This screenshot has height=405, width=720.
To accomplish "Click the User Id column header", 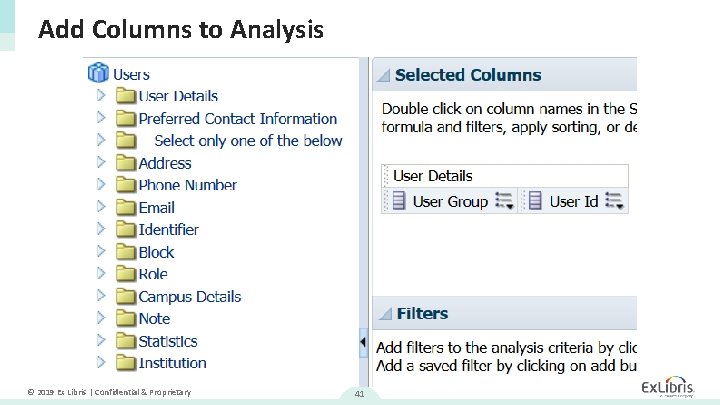I will point(573,201).
